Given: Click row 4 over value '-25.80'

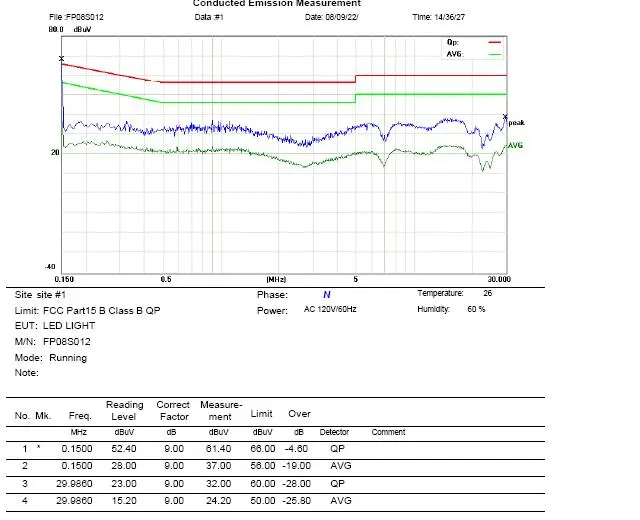Looking at the screenshot, I should (296, 501).
